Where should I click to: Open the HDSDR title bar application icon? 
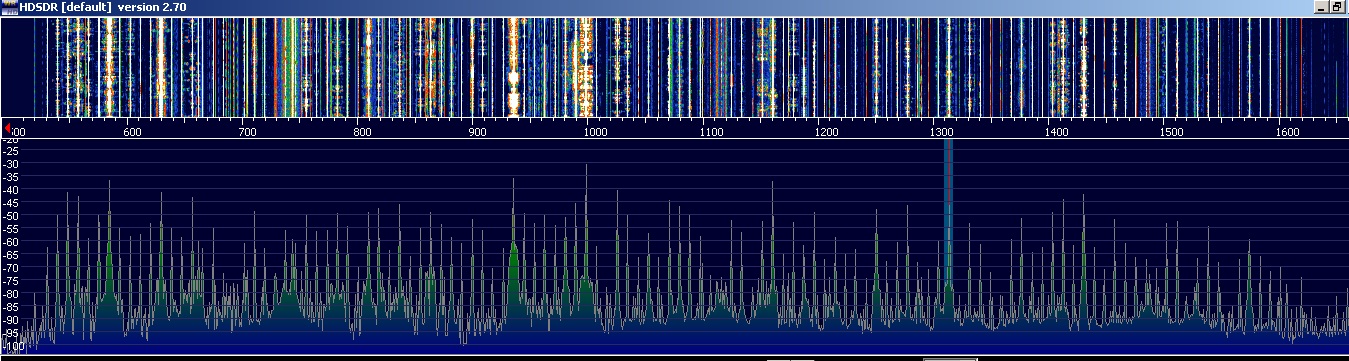[x=9, y=7]
